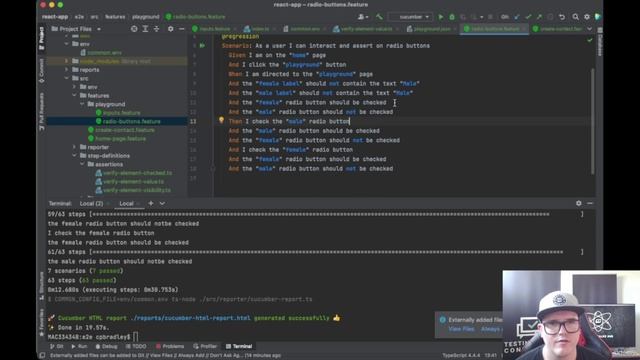Viewport: 640px width, 360px height.
Task: Open Project panel options gear
Action: (x=171, y=29)
